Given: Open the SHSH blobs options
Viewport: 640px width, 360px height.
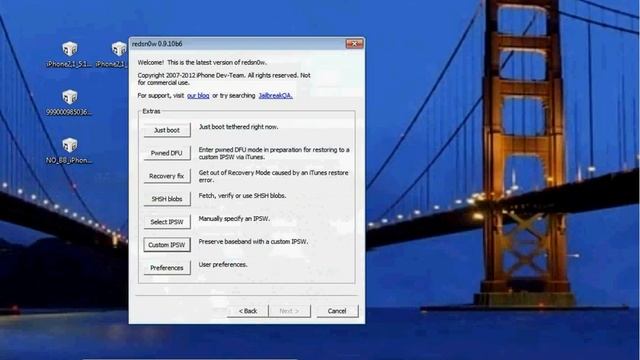Looking at the screenshot, I should coord(167,199).
